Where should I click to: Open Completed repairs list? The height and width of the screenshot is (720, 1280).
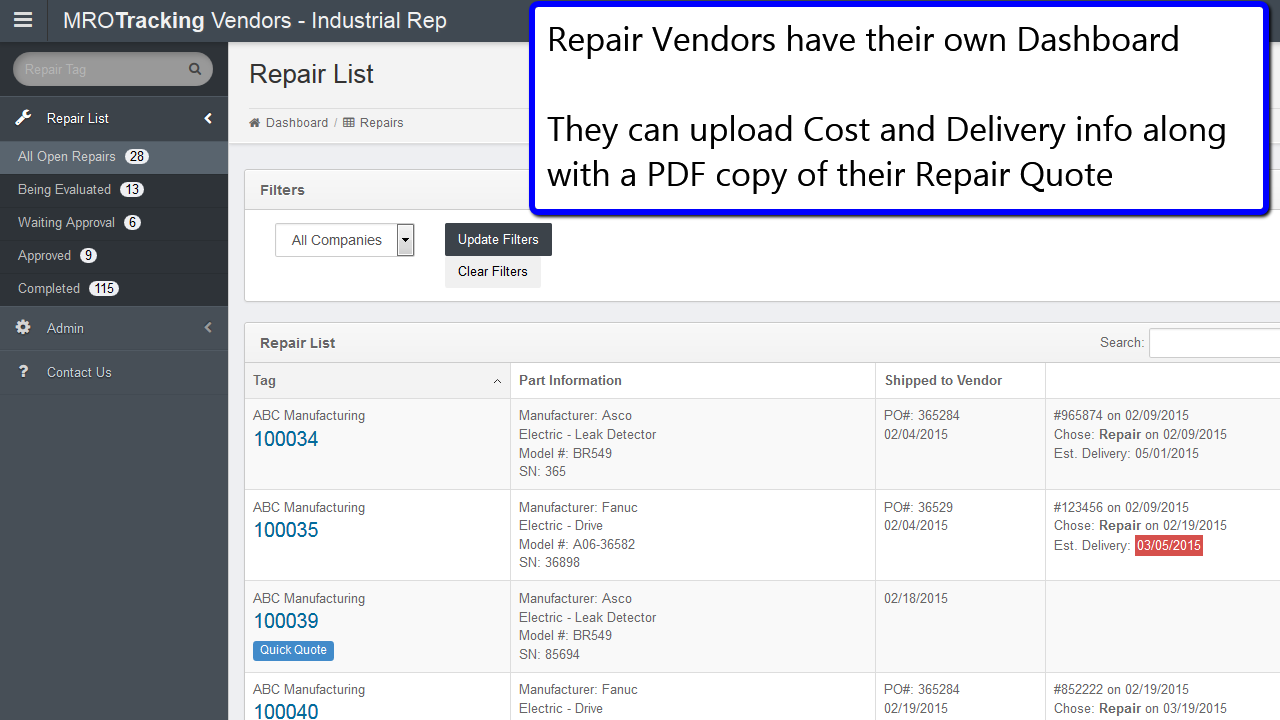[x=114, y=288]
